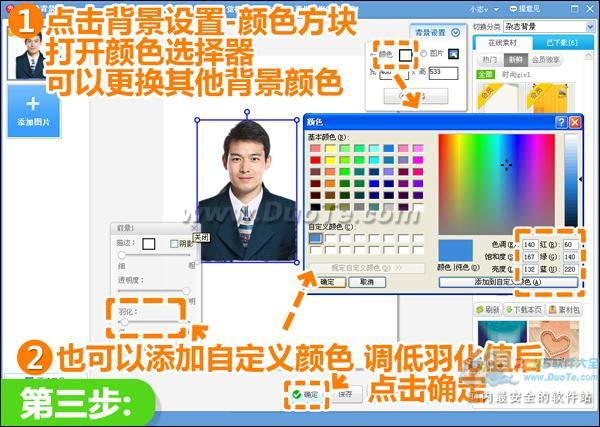
Task: Click the 高 height field showing 533
Action: coord(443,73)
